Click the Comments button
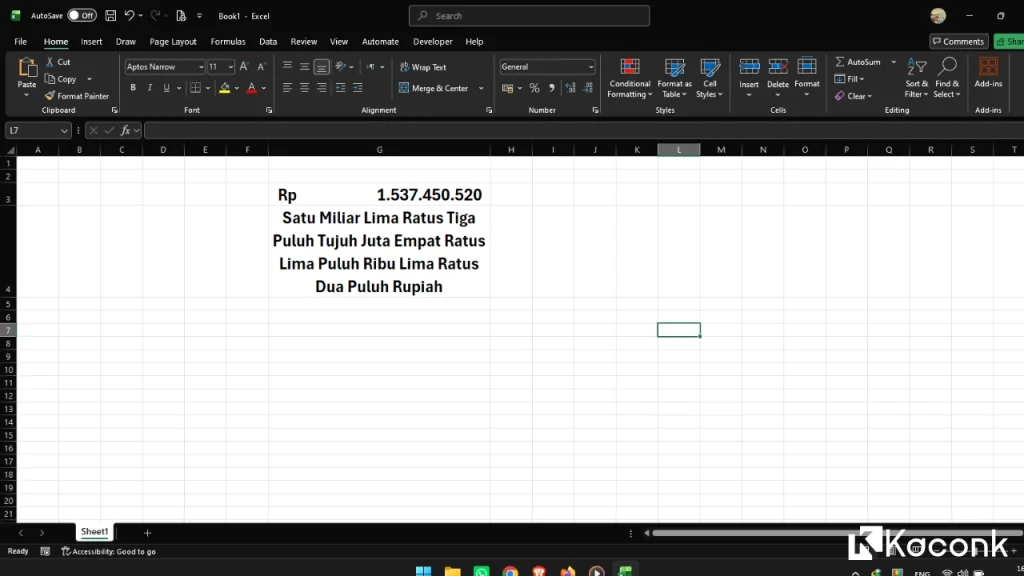The width and height of the screenshot is (1024, 576). click(x=958, y=41)
